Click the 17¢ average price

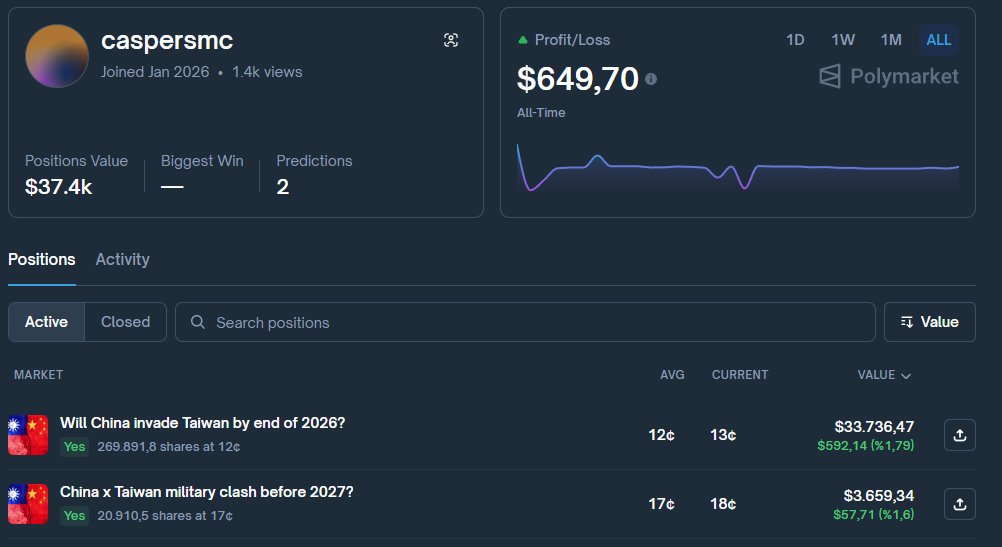[661, 504]
